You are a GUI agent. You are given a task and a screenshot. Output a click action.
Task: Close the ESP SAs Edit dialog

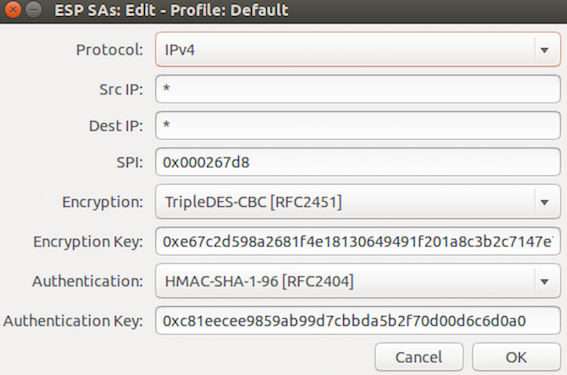[13, 10]
